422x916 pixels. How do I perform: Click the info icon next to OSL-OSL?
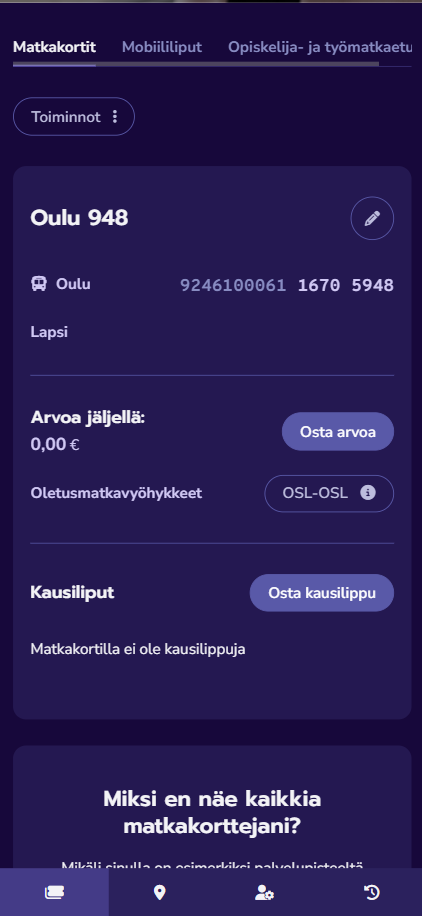[x=368, y=493]
